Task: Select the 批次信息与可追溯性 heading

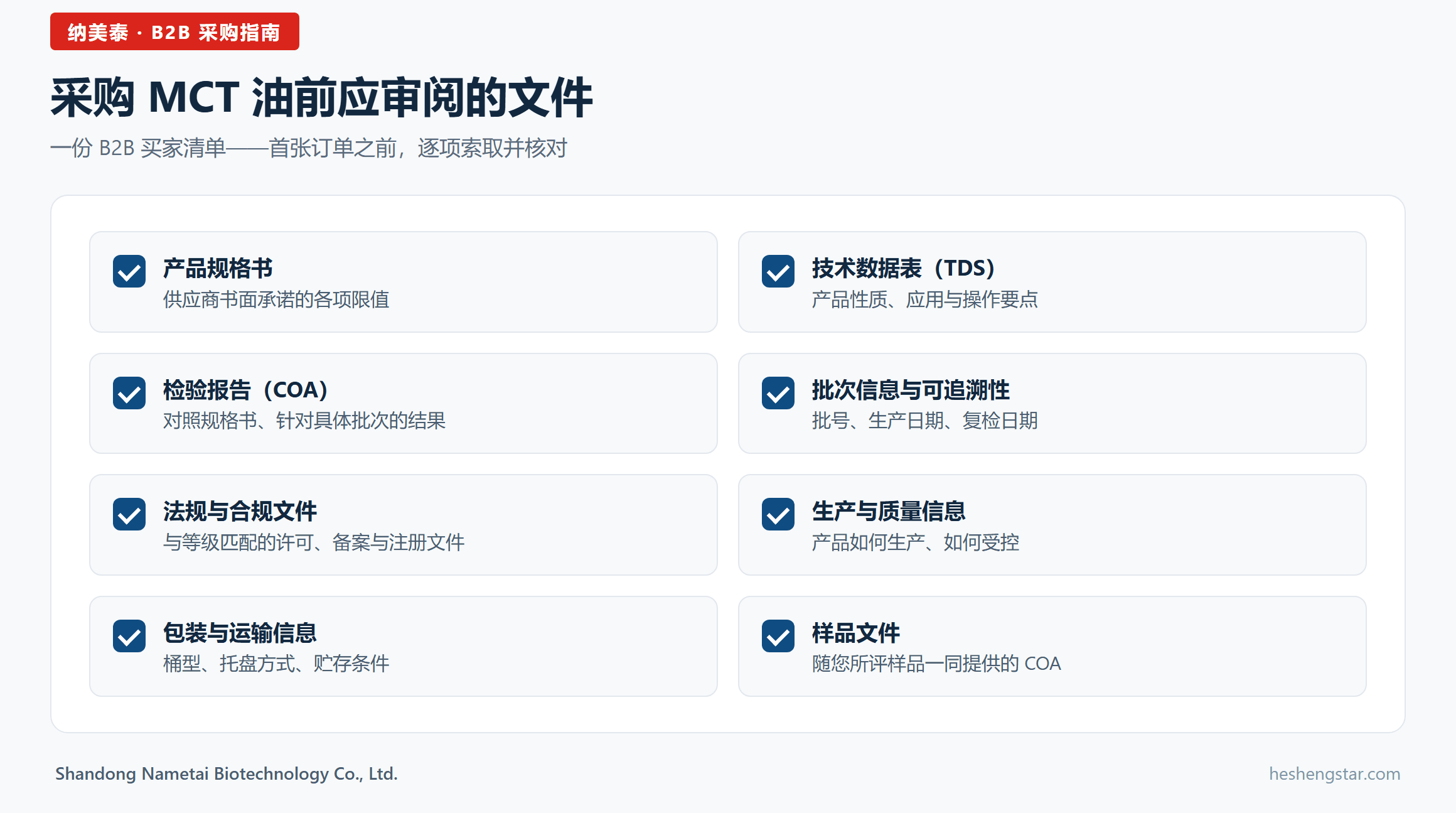Action: pyautogui.click(x=911, y=390)
